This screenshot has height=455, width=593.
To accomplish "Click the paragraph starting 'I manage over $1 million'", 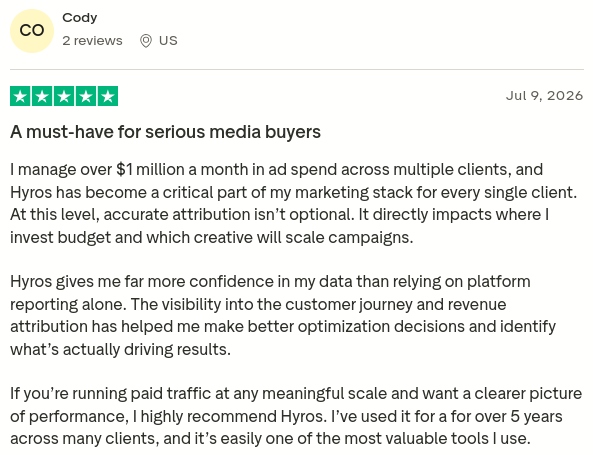I will 294,203.
